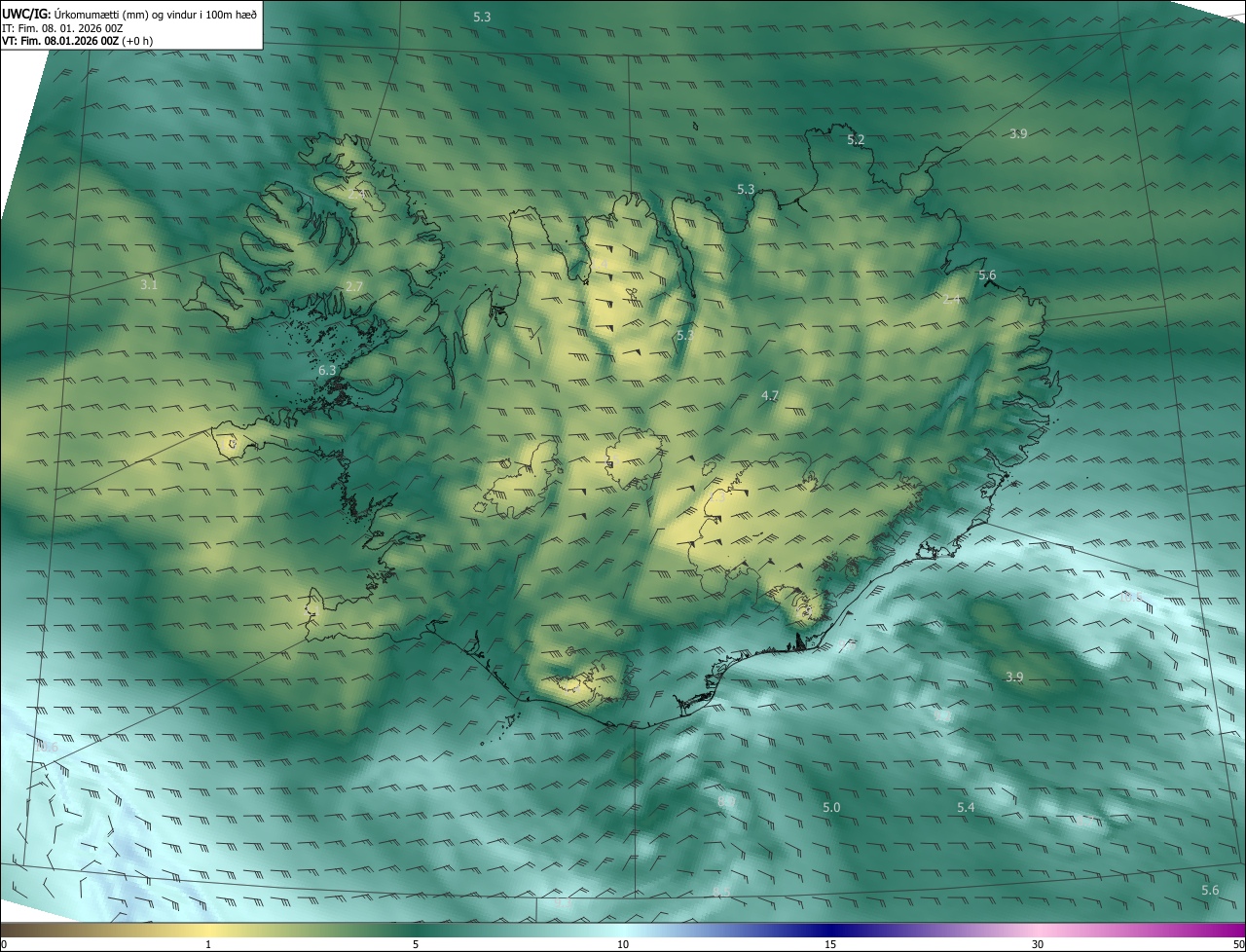Viewport: 1246px width, 952px height.
Task: Click the 15 tick label on color scale
Action: [830, 944]
